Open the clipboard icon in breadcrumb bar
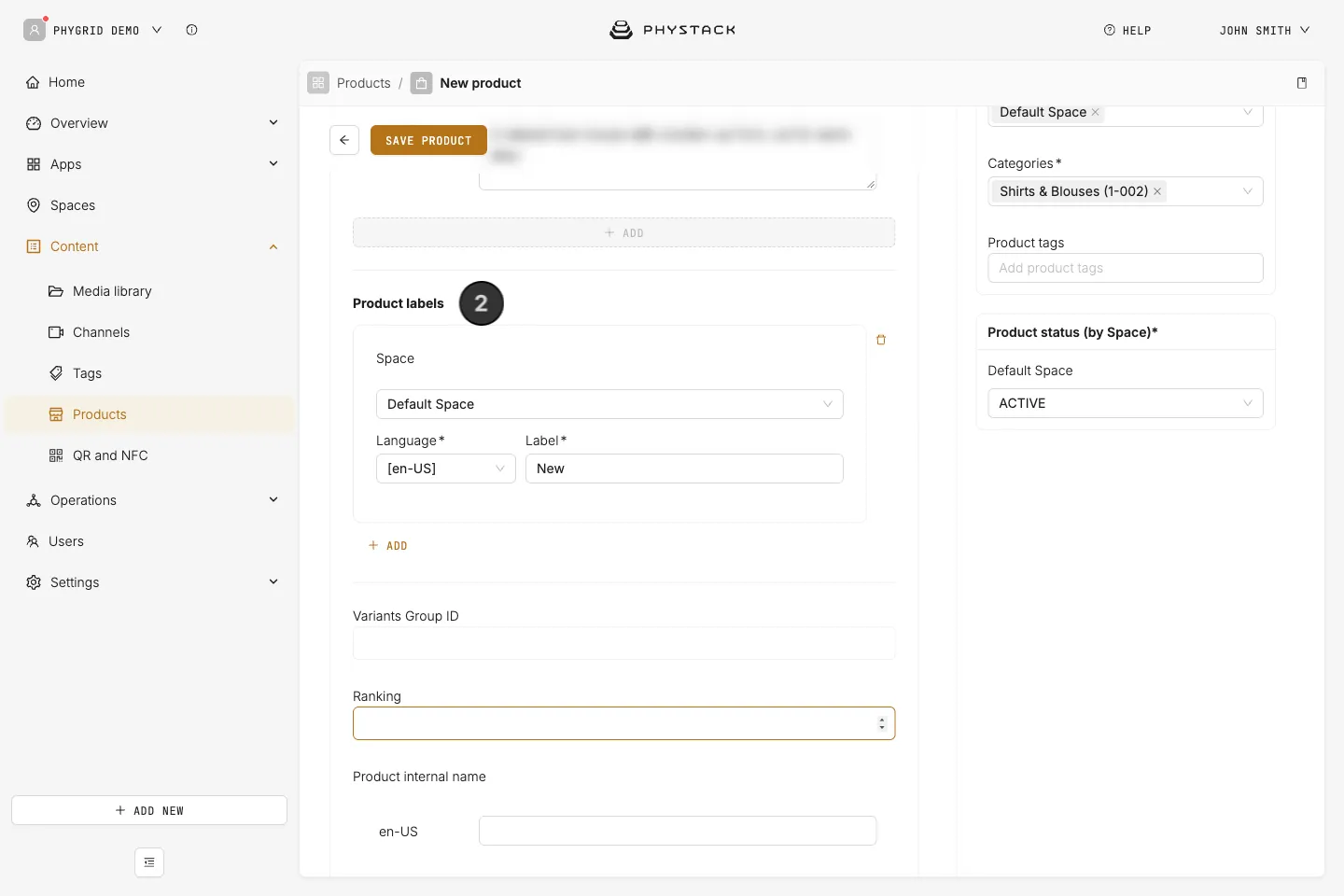Viewport: 1344px width, 896px height. coord(1302,83)
